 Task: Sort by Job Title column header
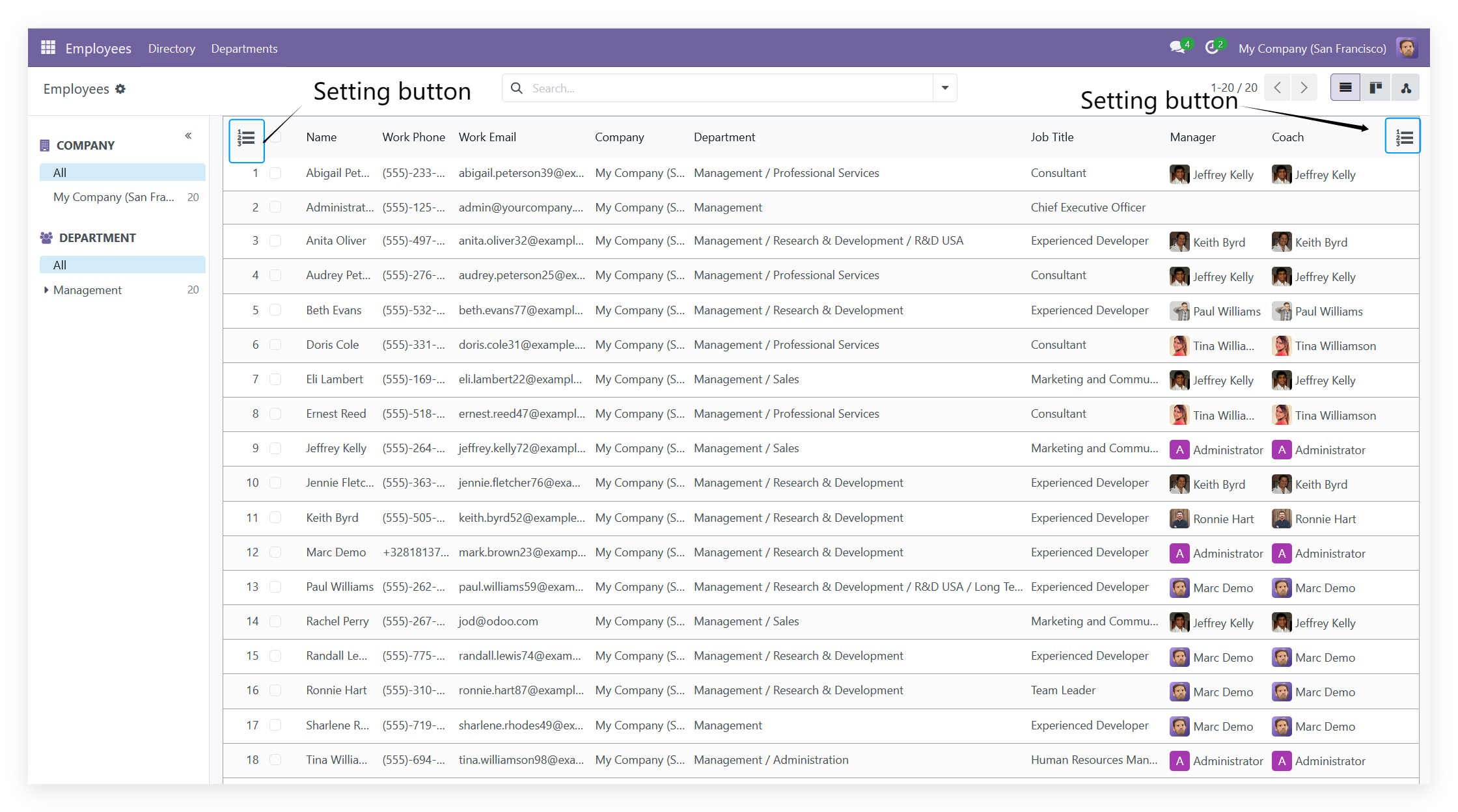click(x=1052, y=137)
